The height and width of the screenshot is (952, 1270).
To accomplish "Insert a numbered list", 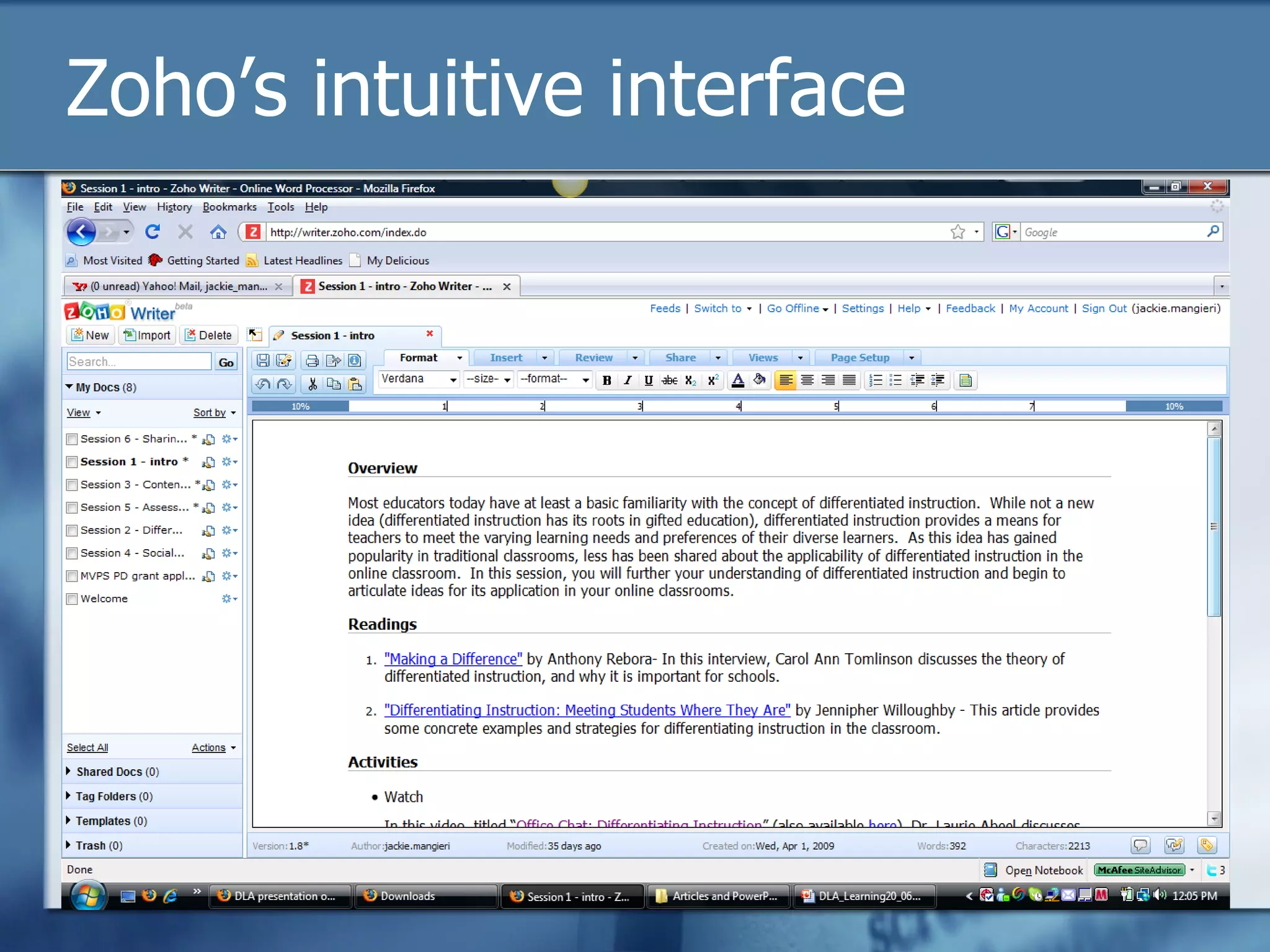I will (875, 381).
